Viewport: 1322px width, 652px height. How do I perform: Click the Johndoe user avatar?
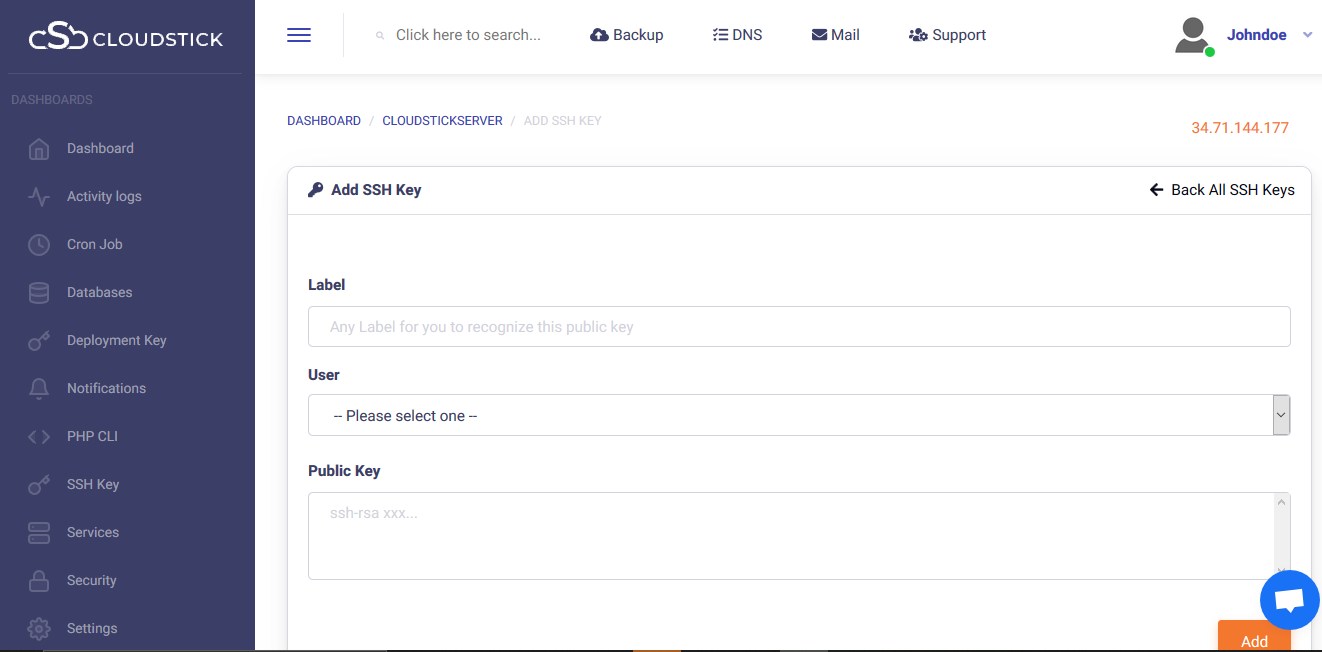(1193, 36)
